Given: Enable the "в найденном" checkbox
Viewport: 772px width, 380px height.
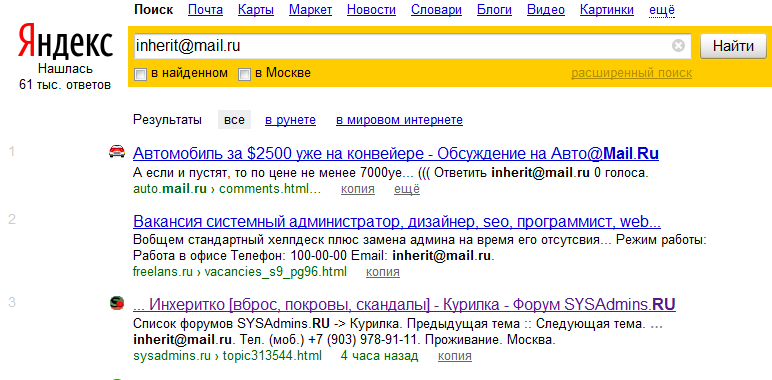Looking at the screenshot, I should coord(140,74).
